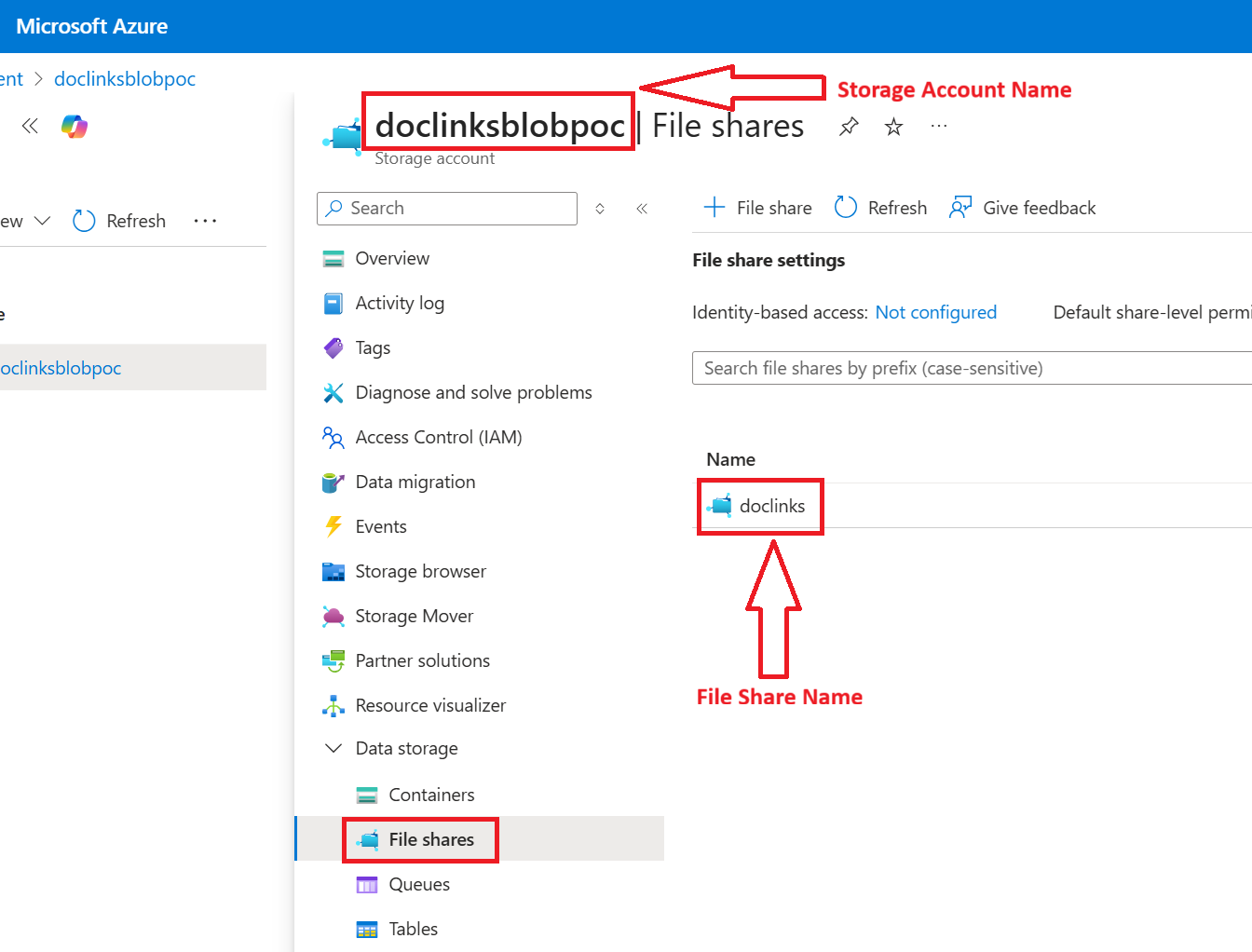Select Access Control (IAM) in menu
This screenshot has width=1252, height=952.
pyautogui.click(x=438, y=437)
